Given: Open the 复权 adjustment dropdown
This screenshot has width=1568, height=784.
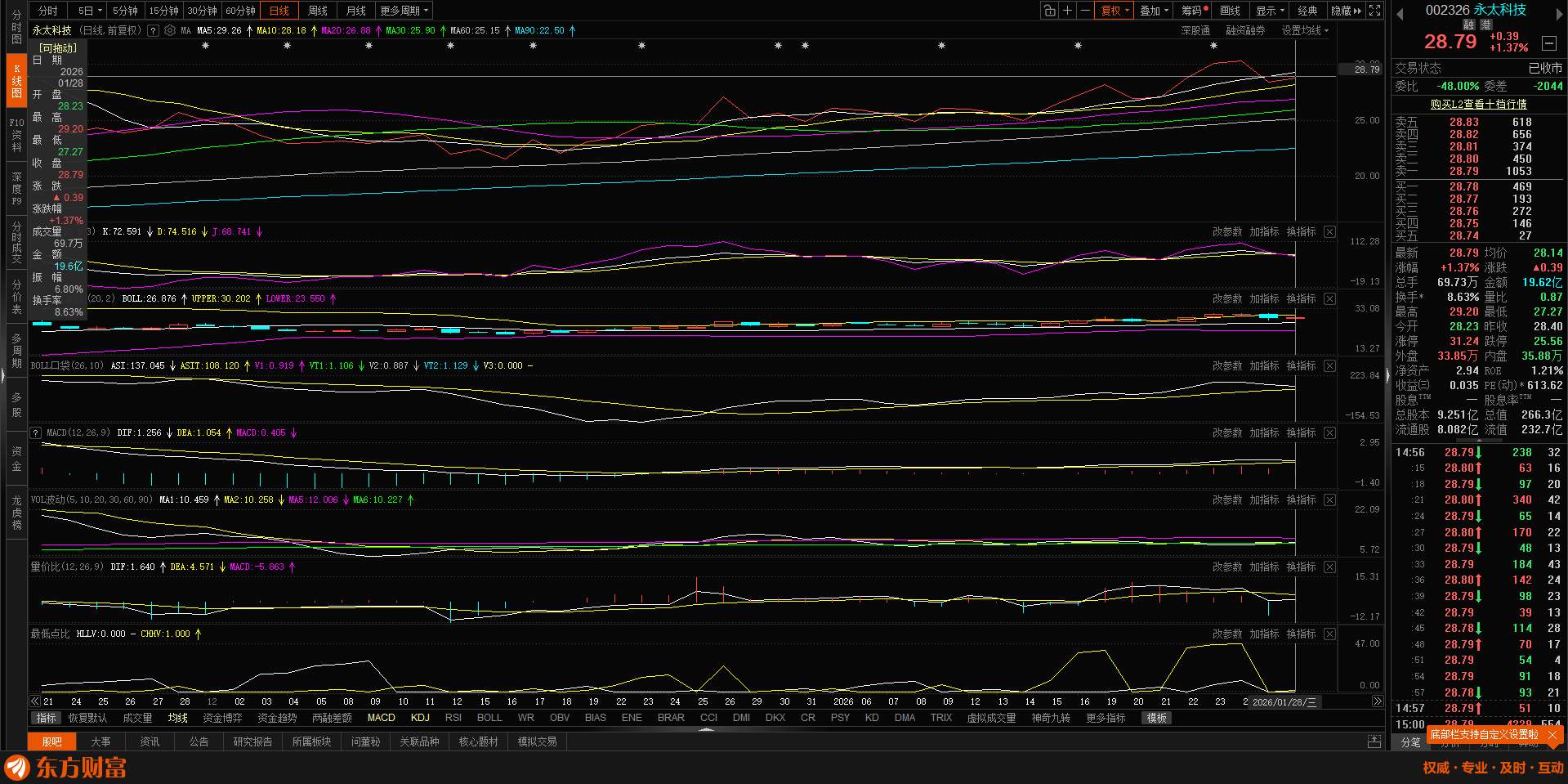Looking at the screenshot, I should click(1115, 11).
